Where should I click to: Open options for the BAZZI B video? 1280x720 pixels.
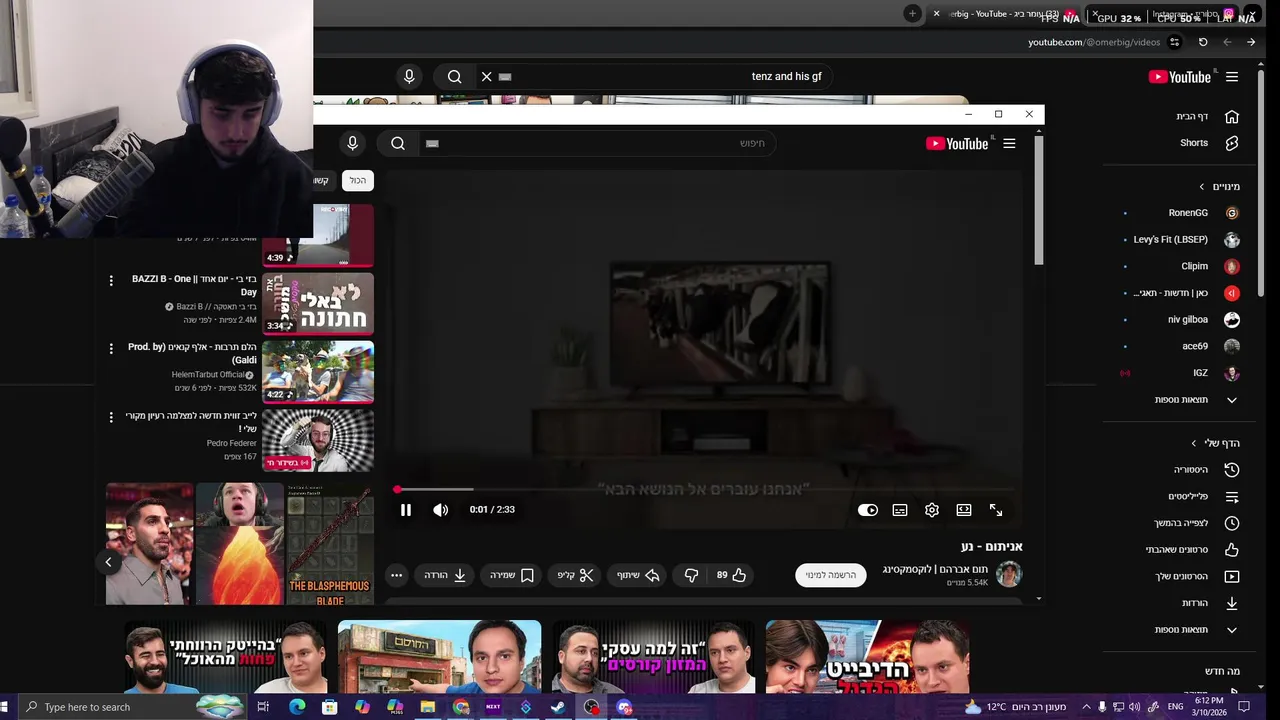[x=111, y=280]
